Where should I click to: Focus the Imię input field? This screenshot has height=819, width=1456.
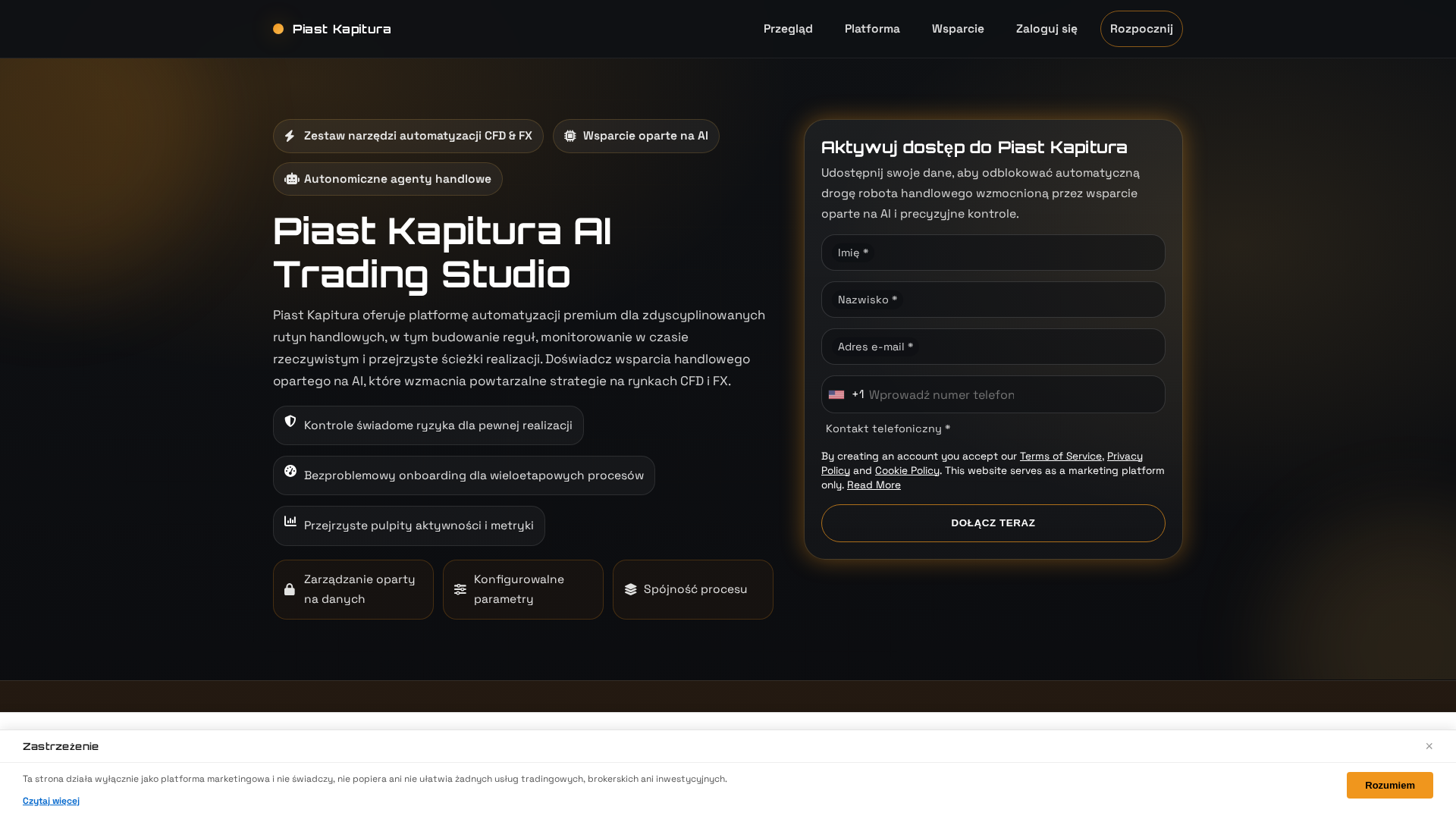tap(993, 253)
